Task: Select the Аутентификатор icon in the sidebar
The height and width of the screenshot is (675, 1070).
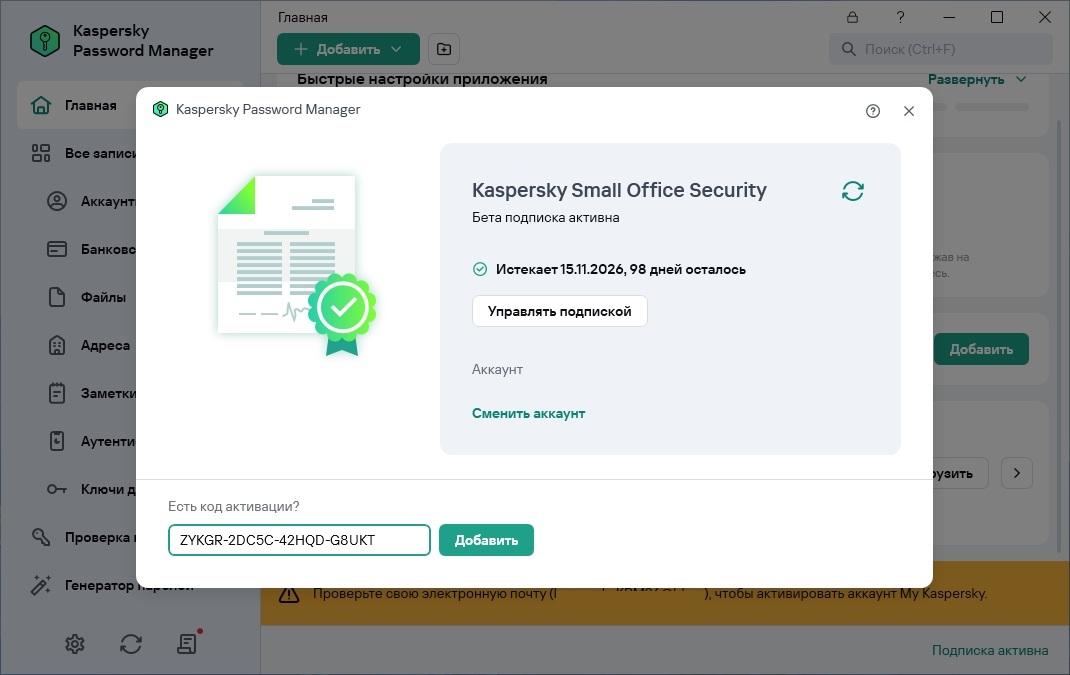Action: point(57,441)
